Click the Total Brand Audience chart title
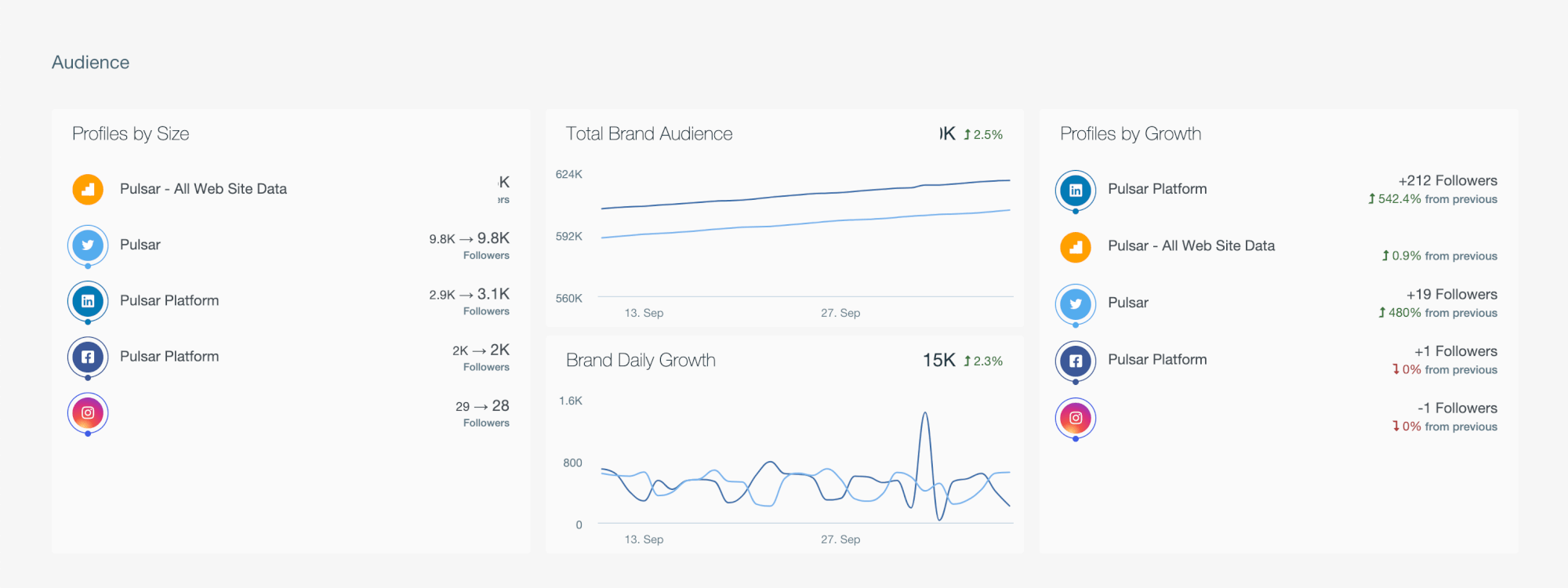This screenshot has width=1568, height=588. coord(648,134)
